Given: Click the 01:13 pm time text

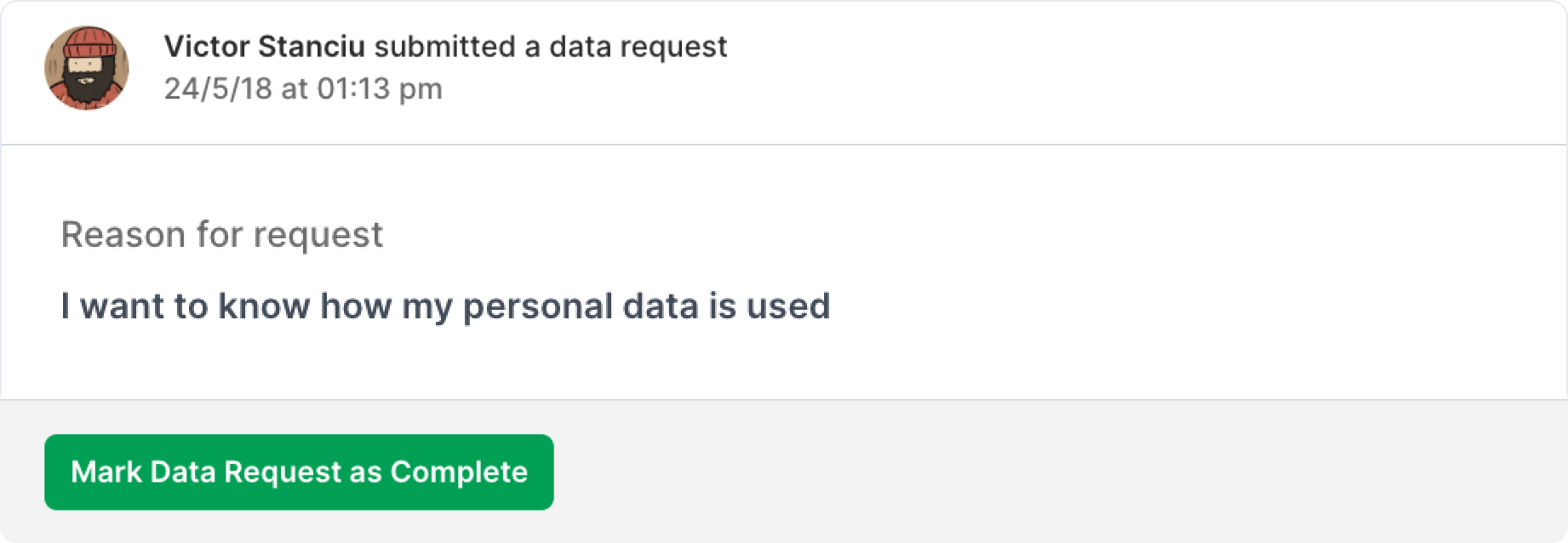Looking at the screenshot, I should 380,89.
